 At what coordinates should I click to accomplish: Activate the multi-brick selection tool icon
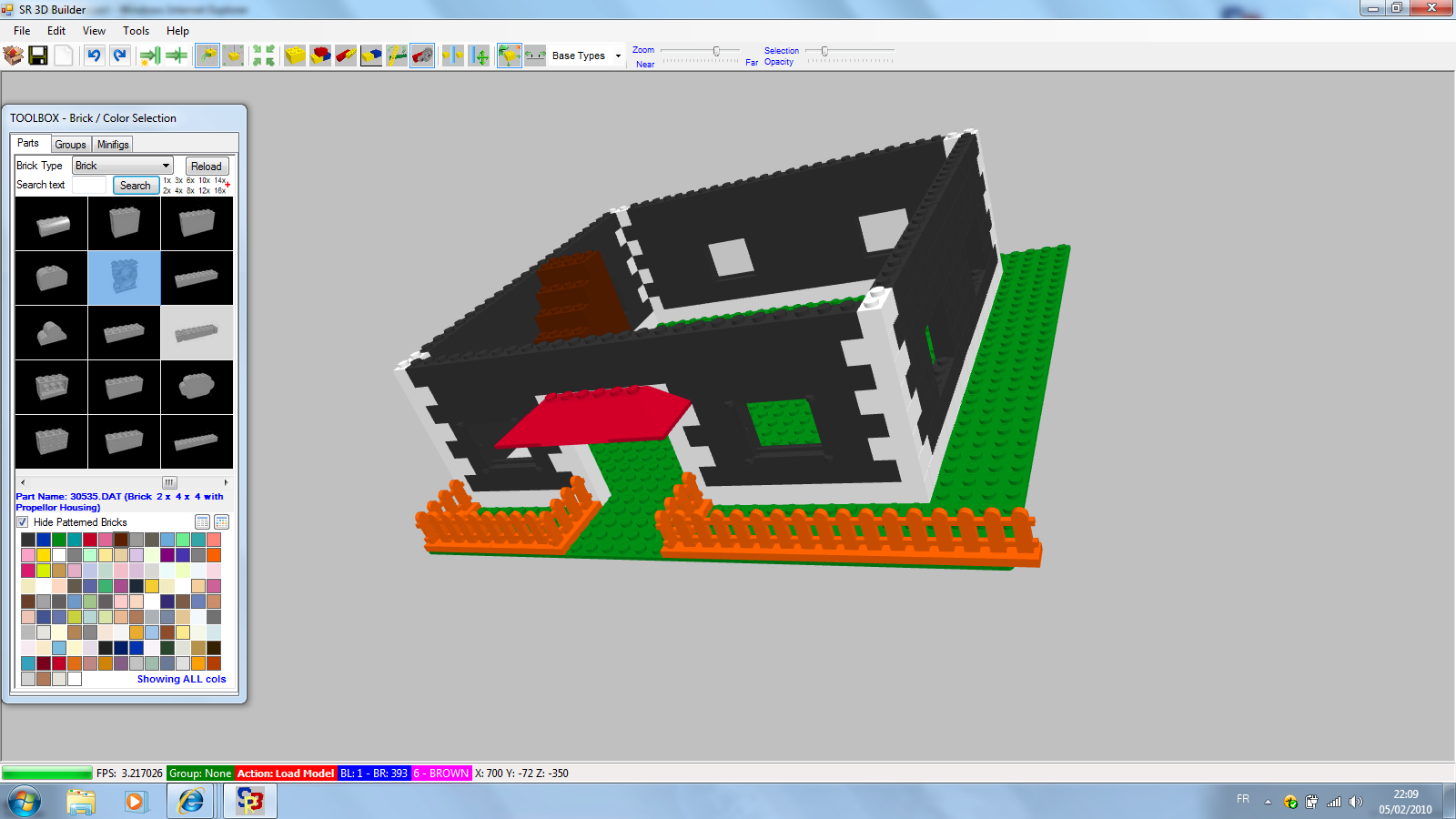tap(320, 56)
